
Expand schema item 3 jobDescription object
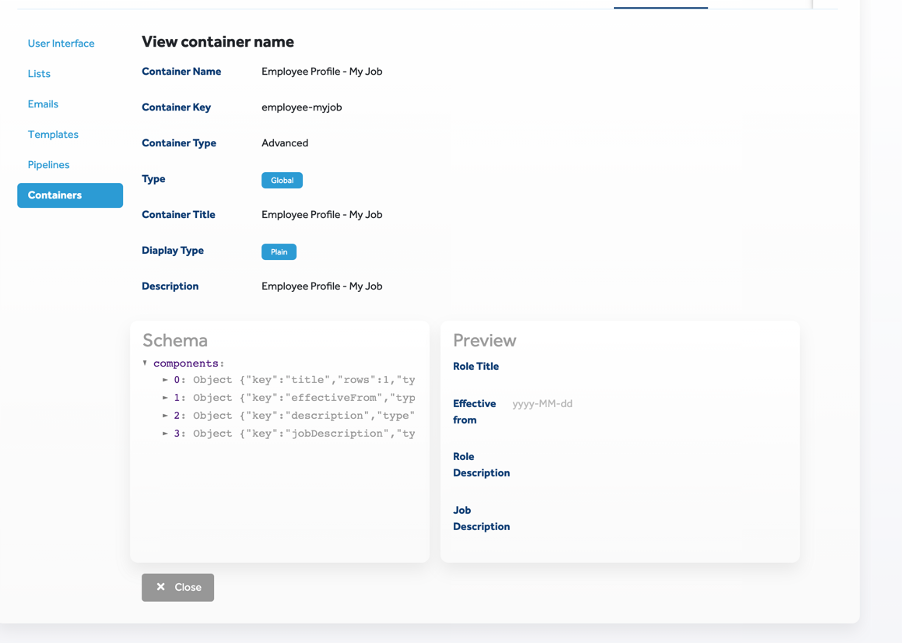click(x=165, y=434)
